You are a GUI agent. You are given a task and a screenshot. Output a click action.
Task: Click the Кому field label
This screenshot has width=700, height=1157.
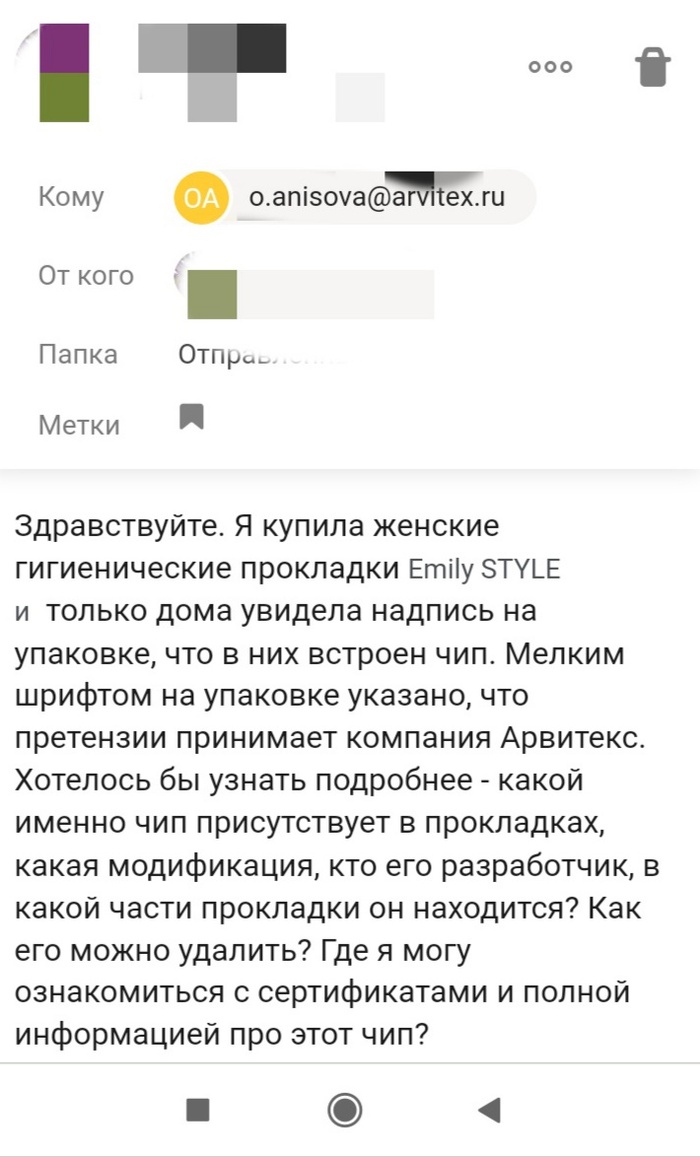[71, 197]
